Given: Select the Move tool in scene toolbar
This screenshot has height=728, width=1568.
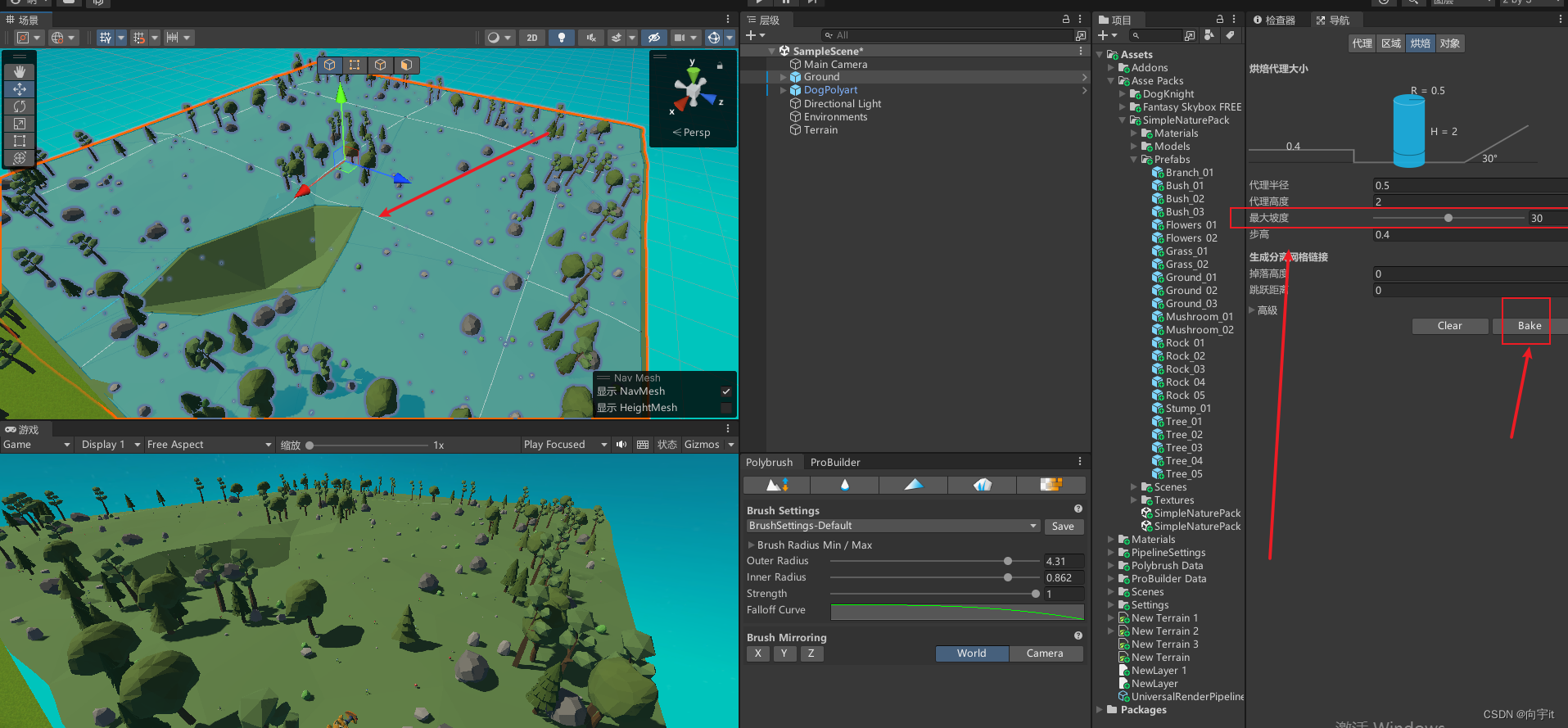Looking at the screenshot, I should [x=20, y=89].
